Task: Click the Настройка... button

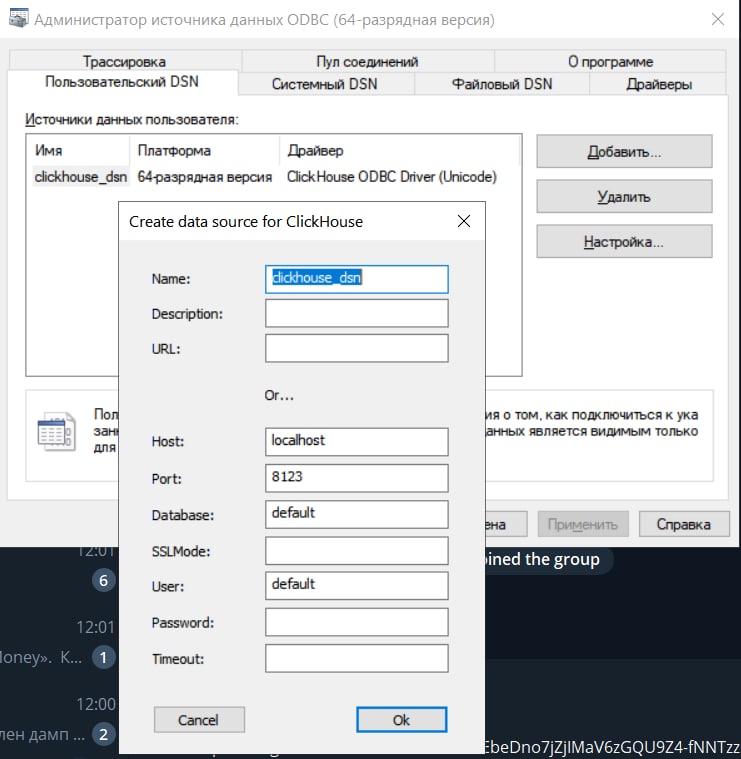Action: tap(624, 241)
